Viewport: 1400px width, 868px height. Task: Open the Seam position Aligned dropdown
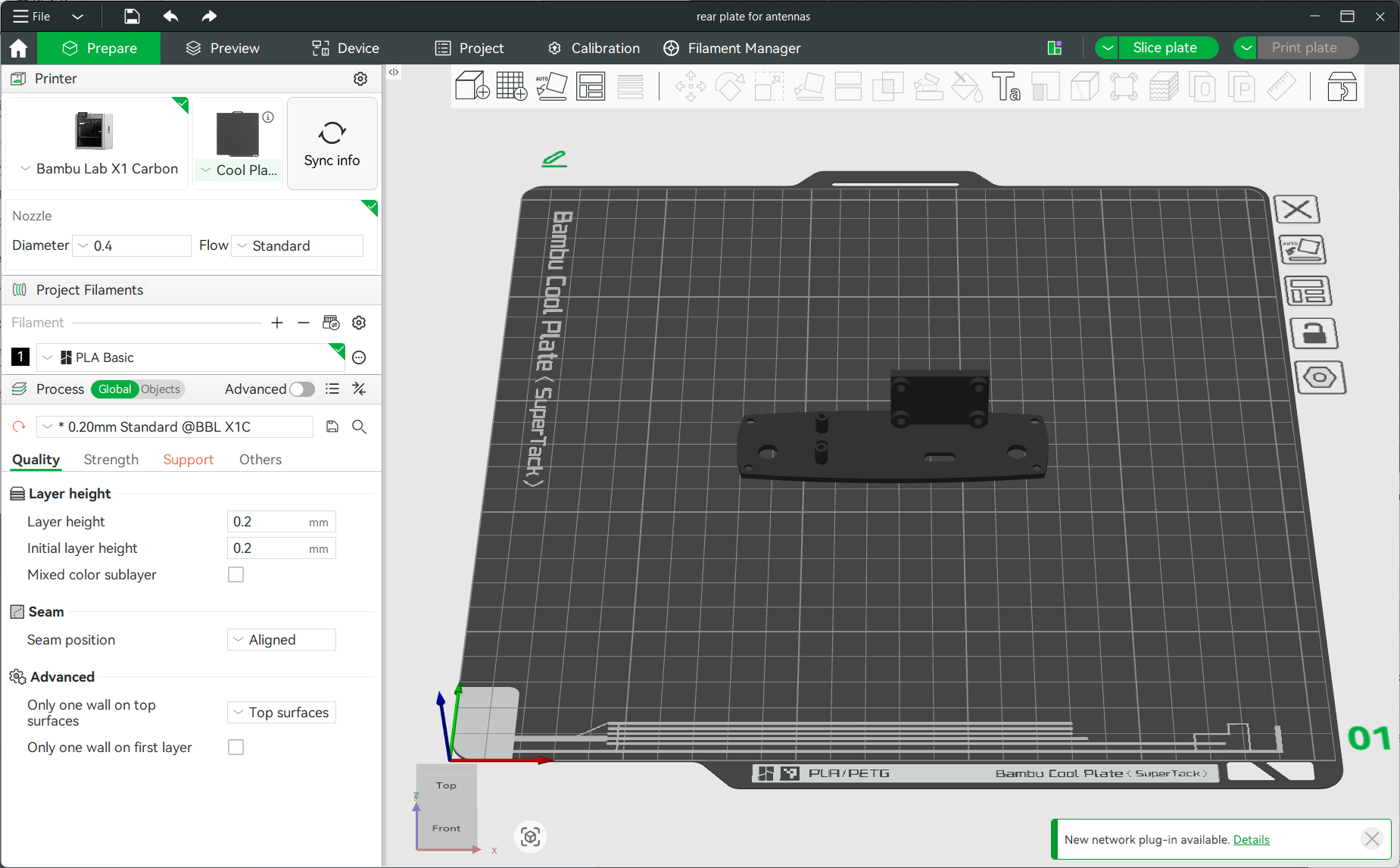282,640
